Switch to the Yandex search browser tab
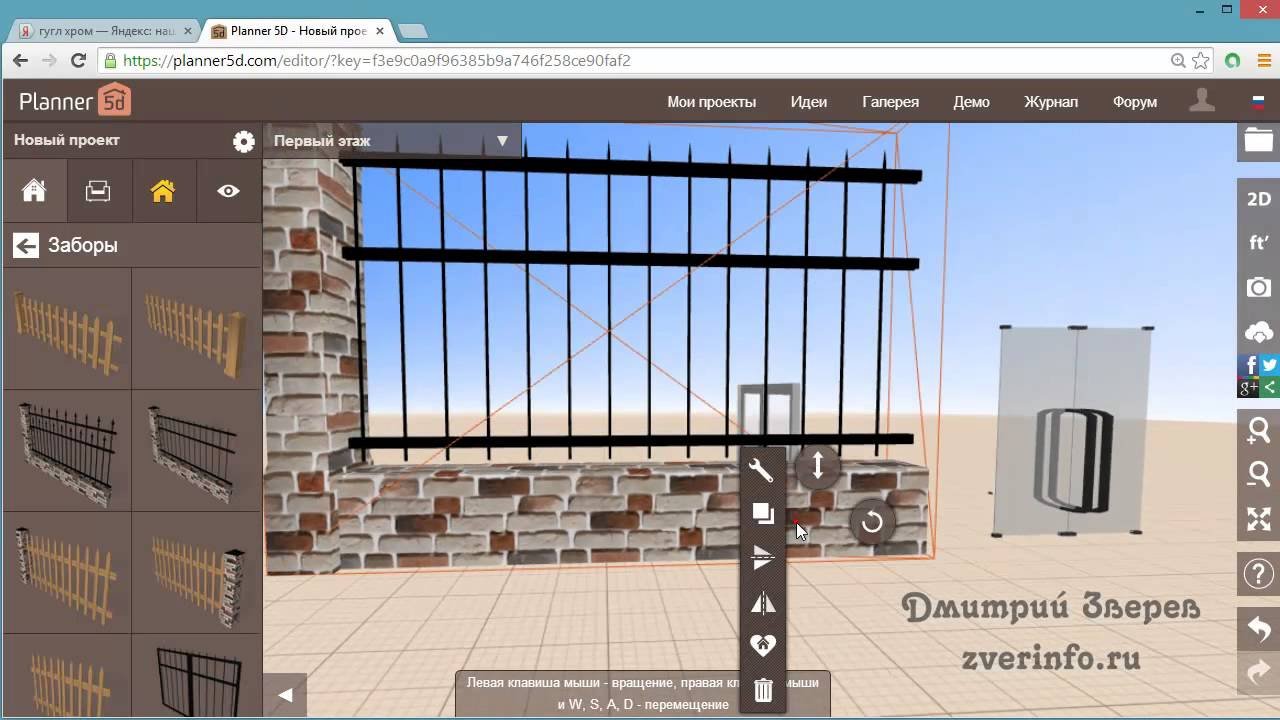The image size is (1280, 720). coord(100,31)
